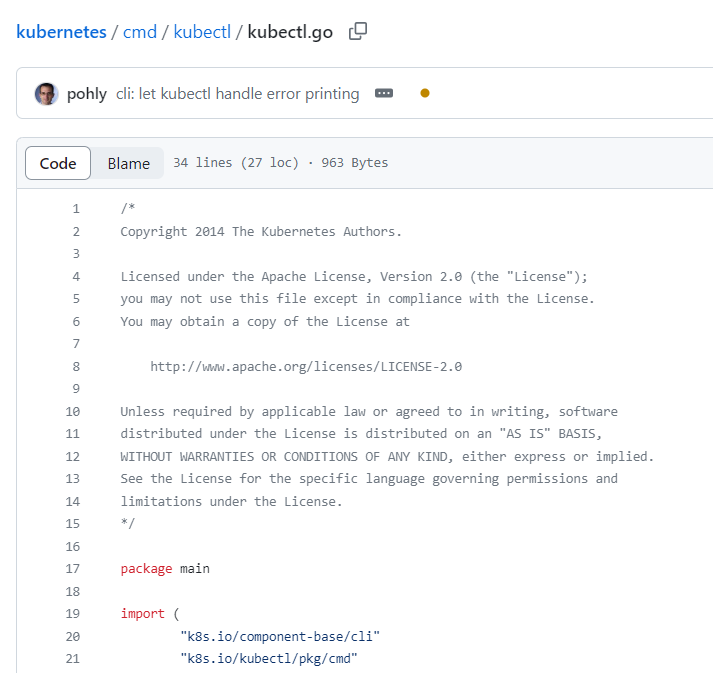
Task: Switch to the Code view tab
Action: 58,163
